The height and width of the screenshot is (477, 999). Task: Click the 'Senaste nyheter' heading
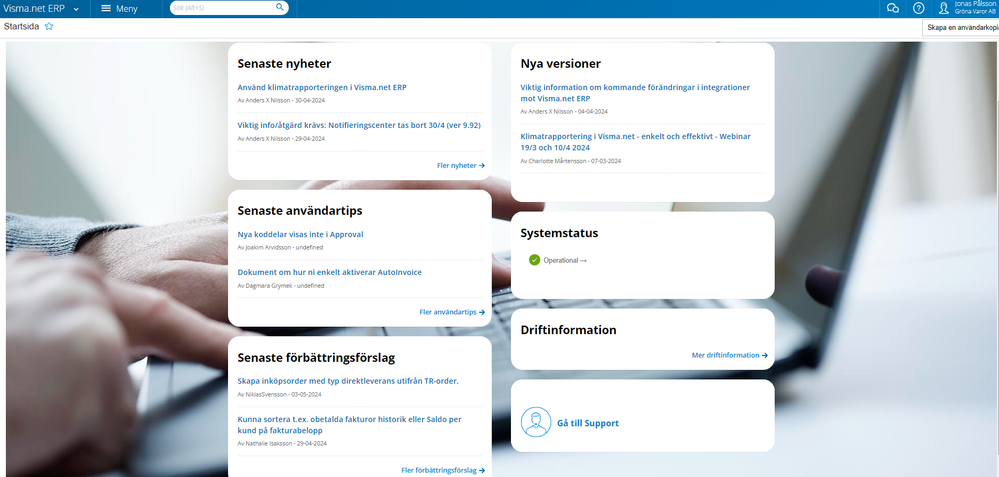coord(284,64)
